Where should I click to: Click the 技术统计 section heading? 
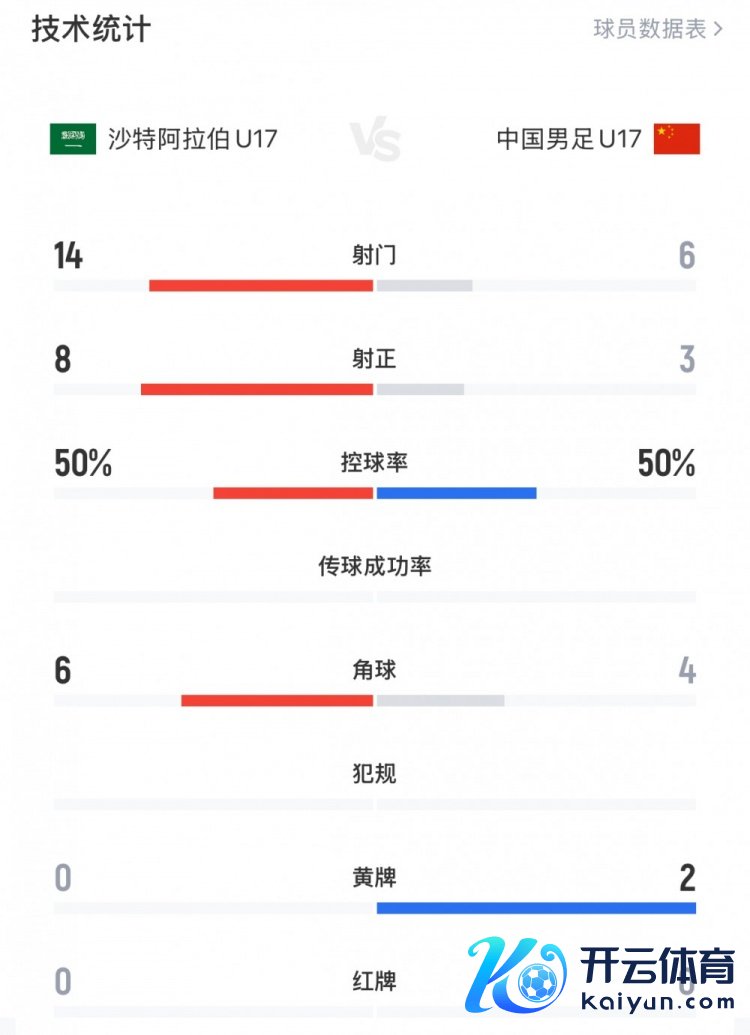pos(91,29)
